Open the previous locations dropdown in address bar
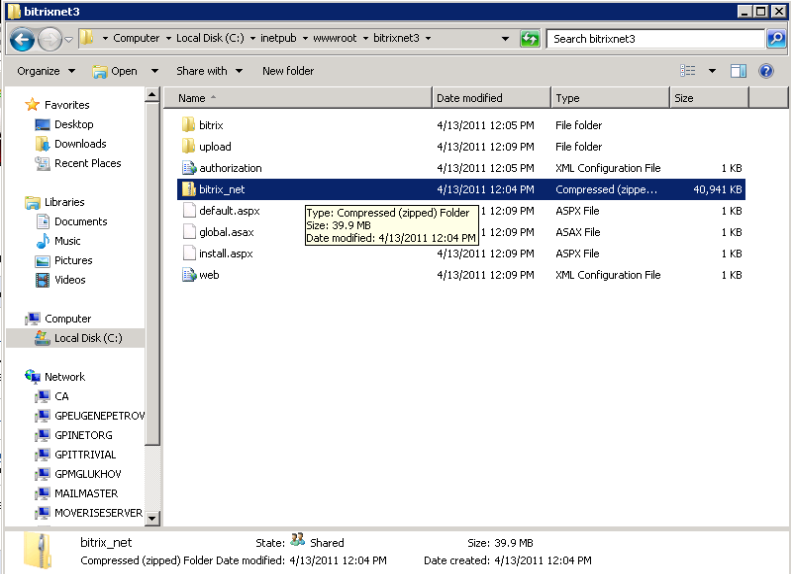The image size is (793, 575). coord(505,39)
